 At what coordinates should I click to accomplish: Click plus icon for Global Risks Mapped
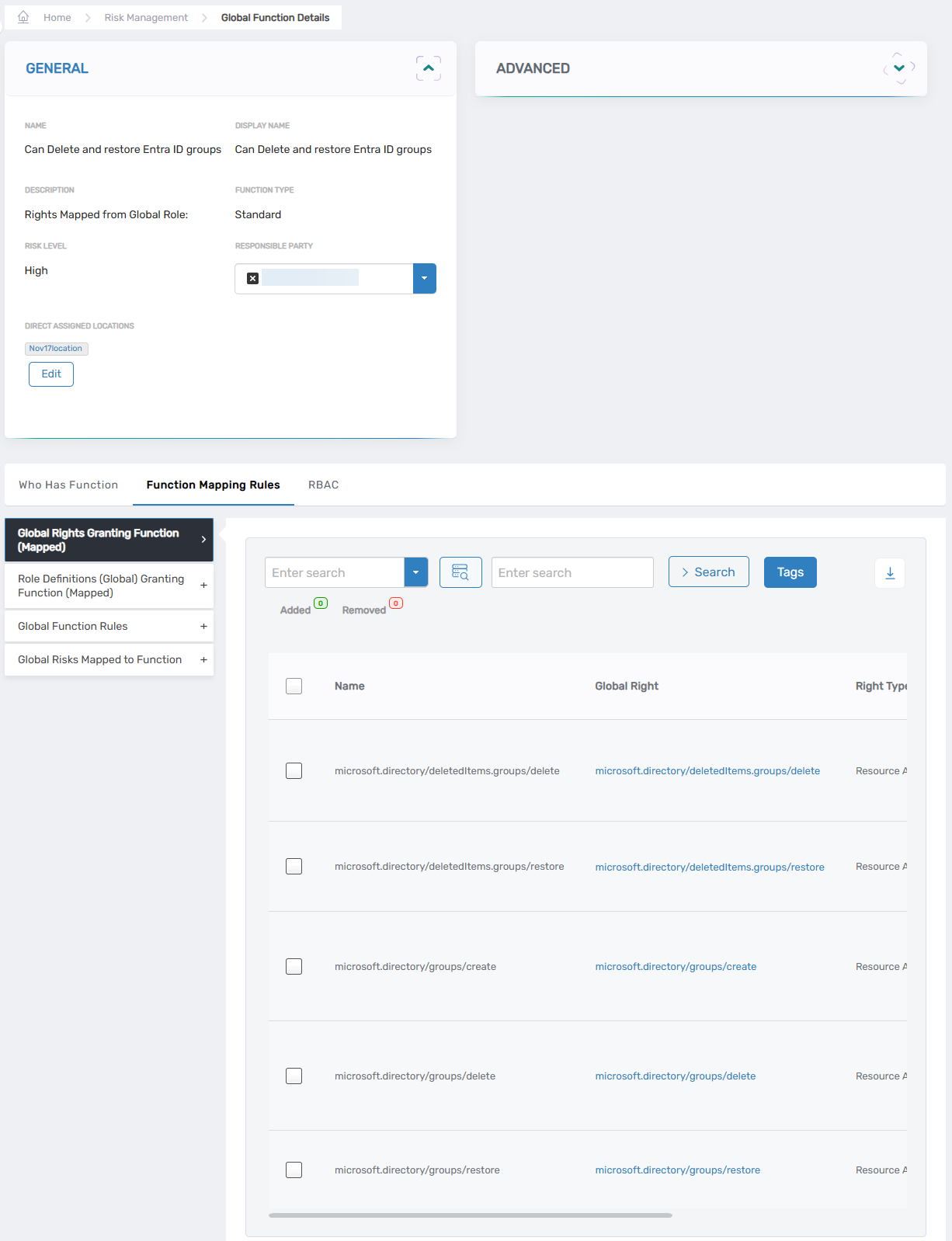pos(203,659)
